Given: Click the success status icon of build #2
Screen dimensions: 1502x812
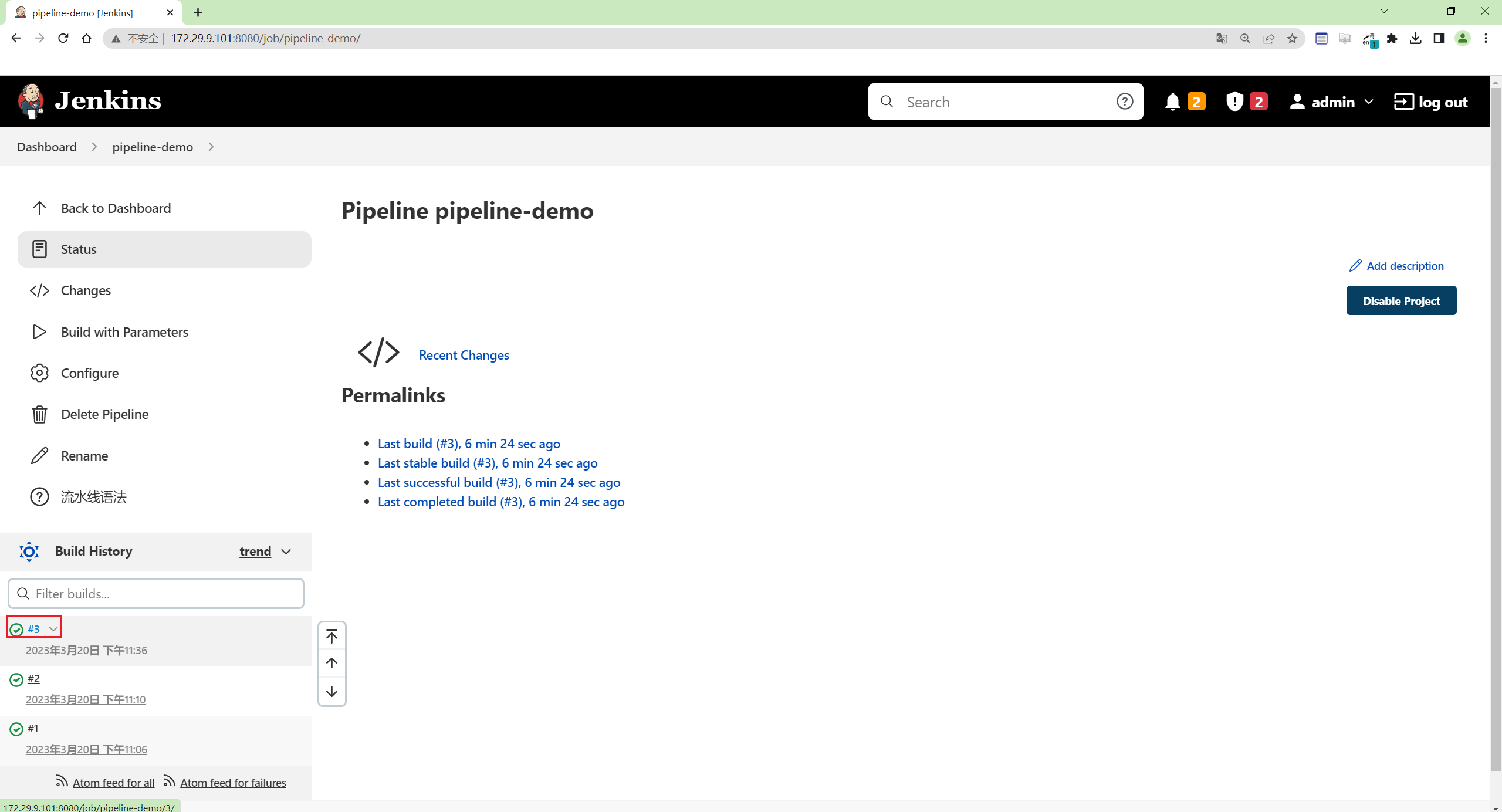Looking at the screenshot, I should [x=16, y=679].
